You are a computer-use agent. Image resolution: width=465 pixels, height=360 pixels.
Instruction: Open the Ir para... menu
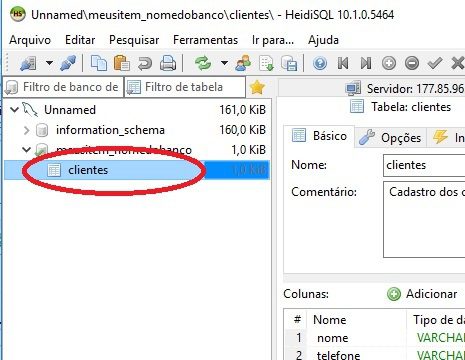click(273, 40)
